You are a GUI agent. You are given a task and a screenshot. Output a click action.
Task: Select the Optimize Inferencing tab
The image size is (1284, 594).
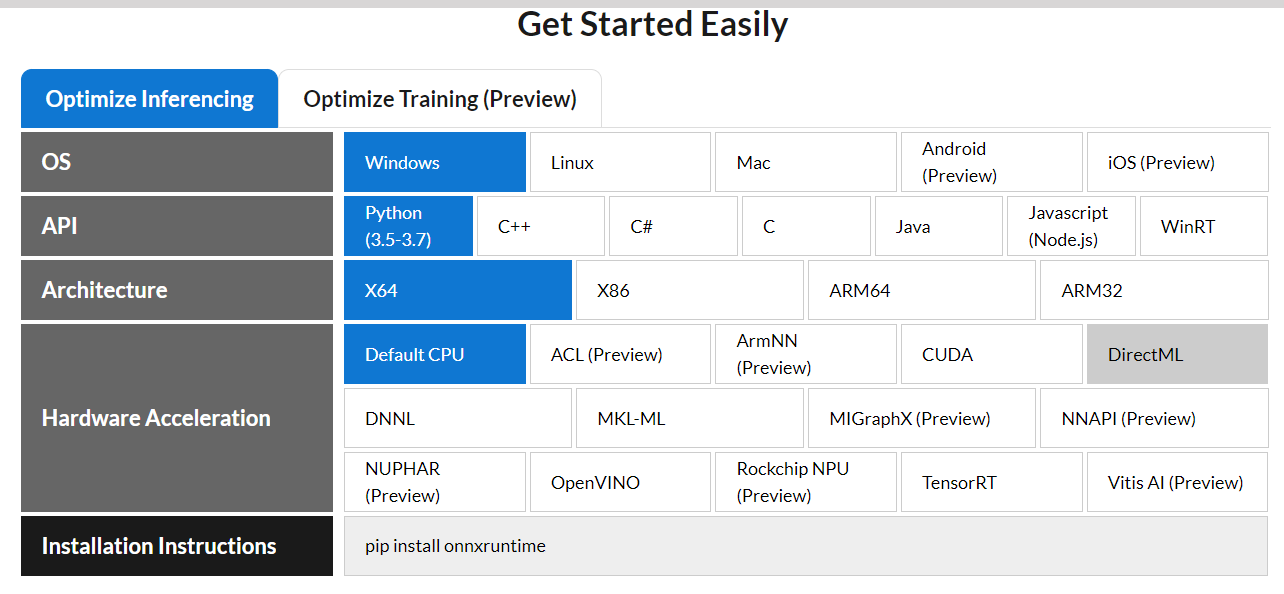[x=149, y=98]
